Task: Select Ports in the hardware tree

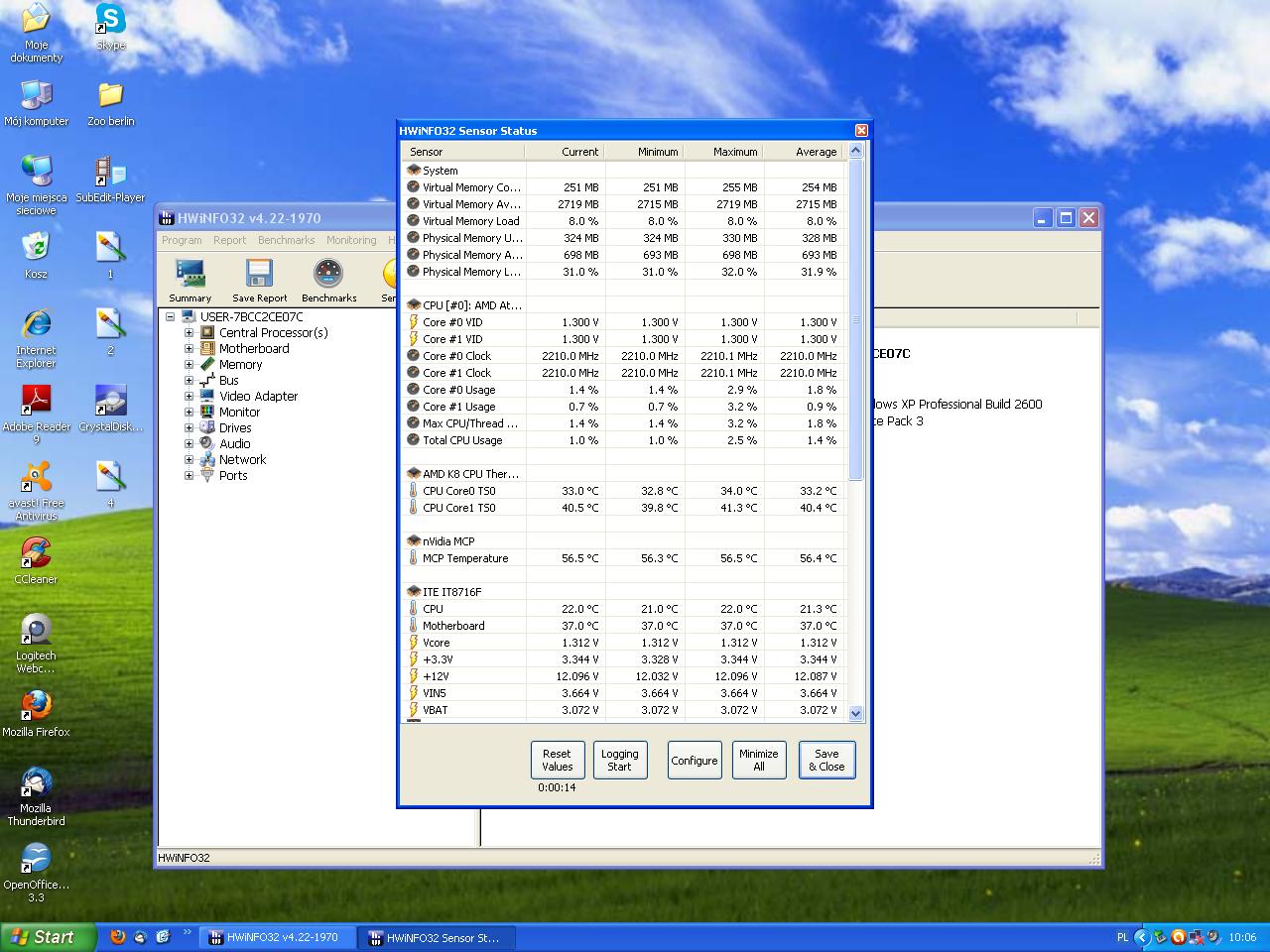Action: (x=233, y=476)
